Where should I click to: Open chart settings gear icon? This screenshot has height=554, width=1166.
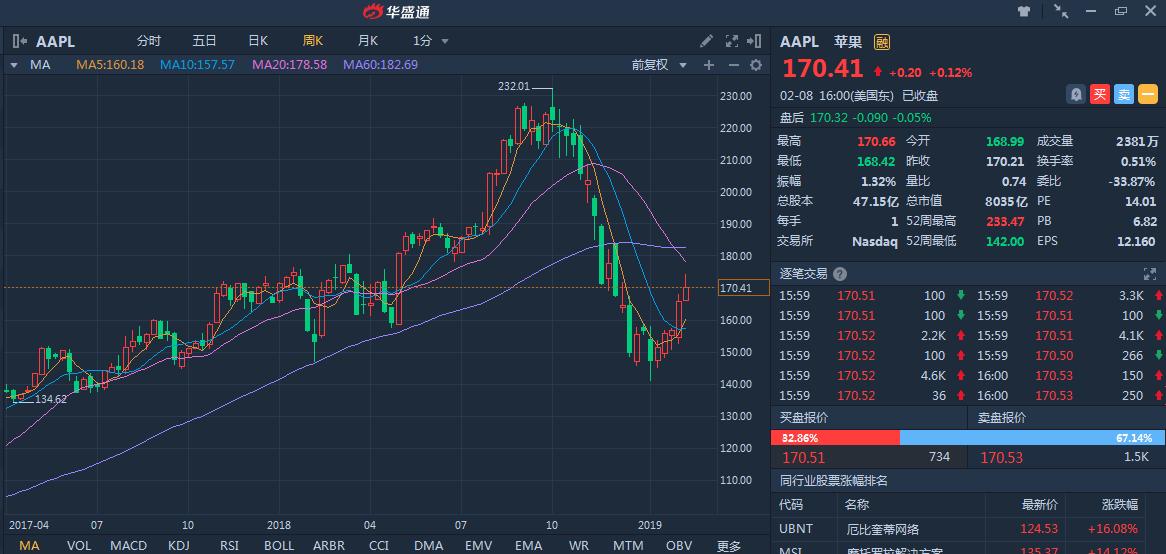coord(756,65)
